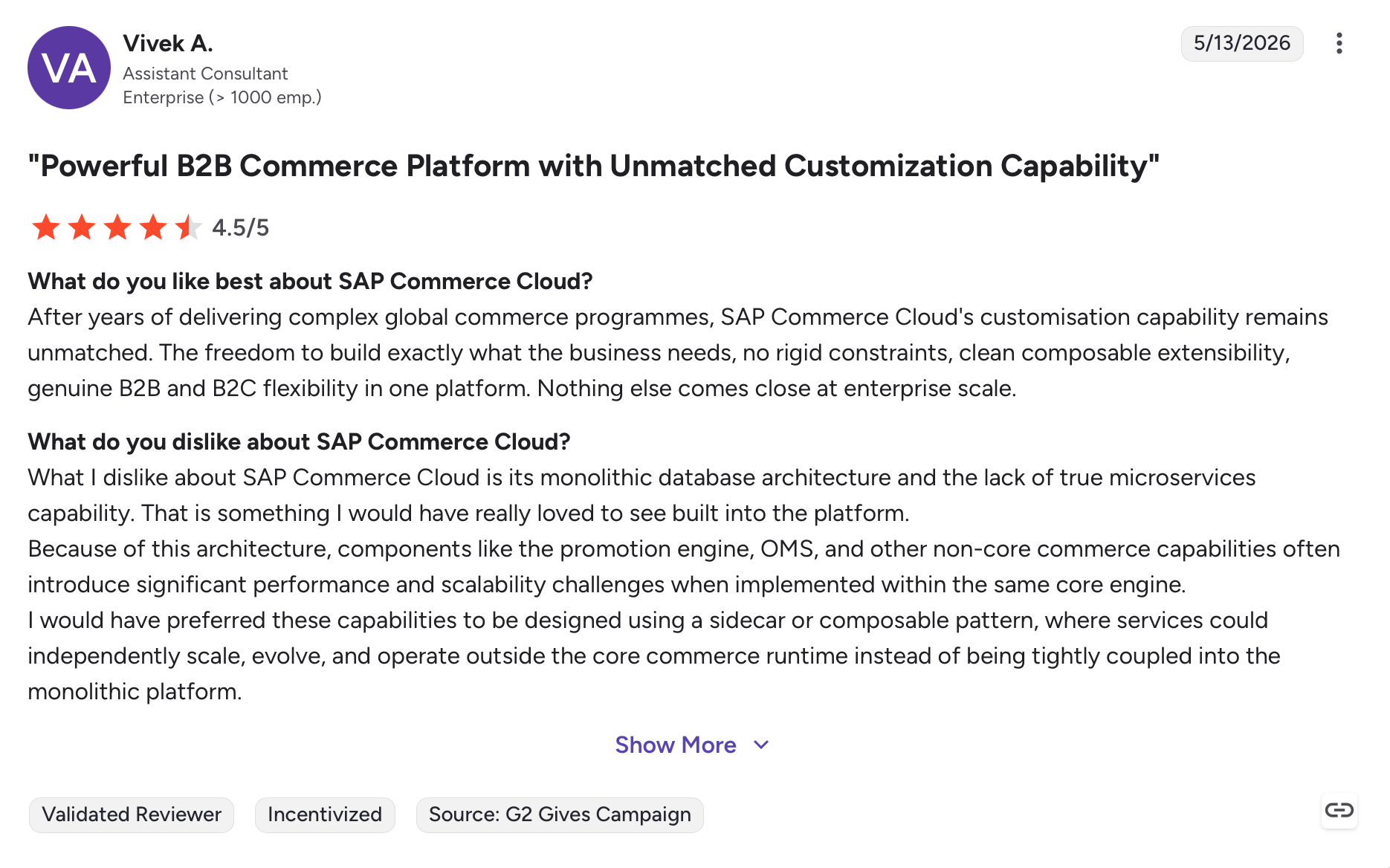Select the Incentivized badge
This screenshot has width=1390, height=868.
coord(325,814)
